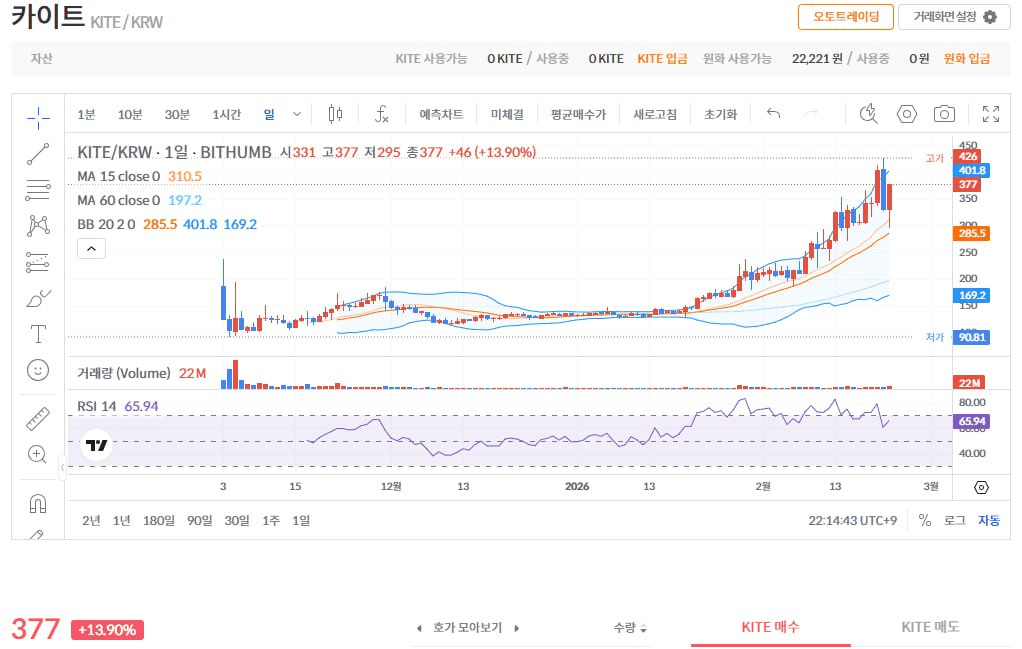Open the indicators fx menu
Image resolution: width=1022 pixels, height=649 pixels.
[381, 114]
